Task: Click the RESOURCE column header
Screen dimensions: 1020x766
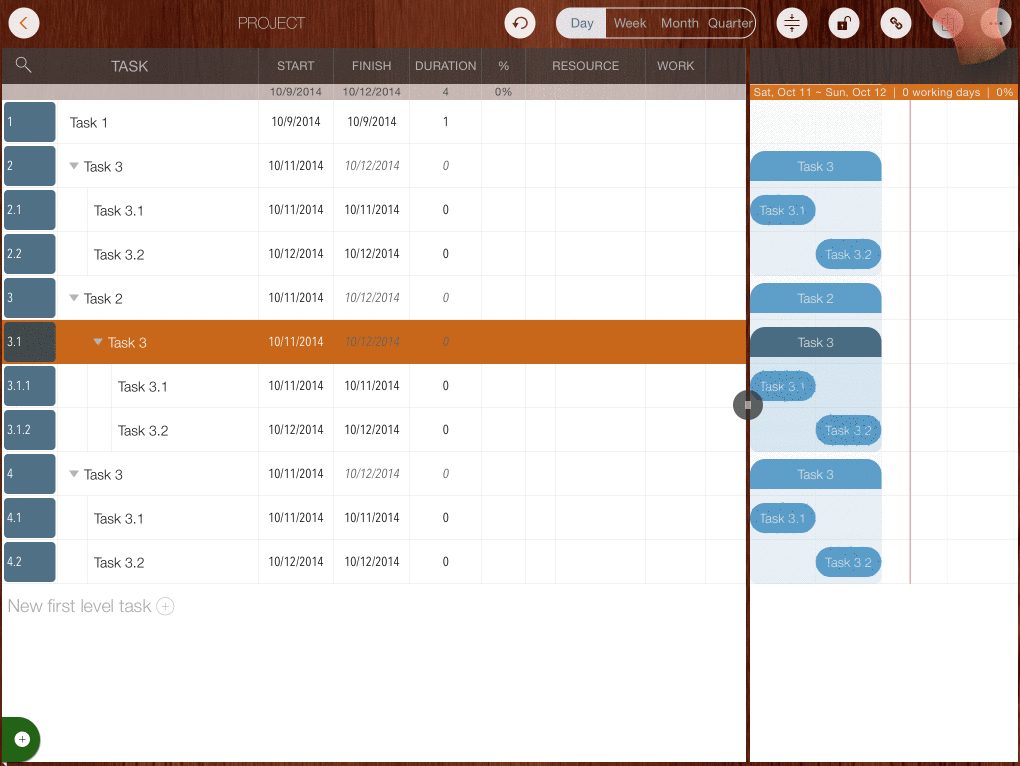Action: click(x=585, y=66)
